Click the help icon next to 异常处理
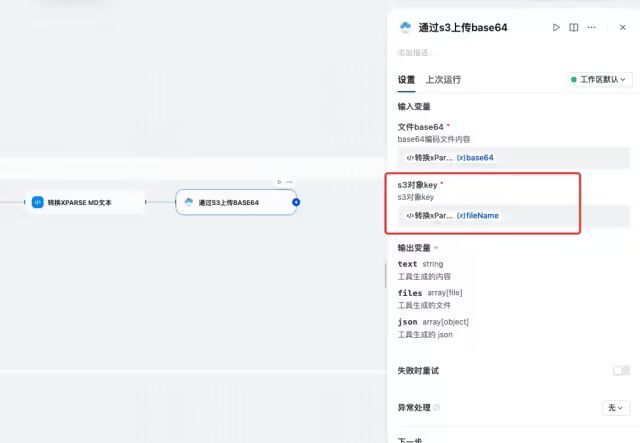Screen dimensions: 640x443 tap(436, 407)
